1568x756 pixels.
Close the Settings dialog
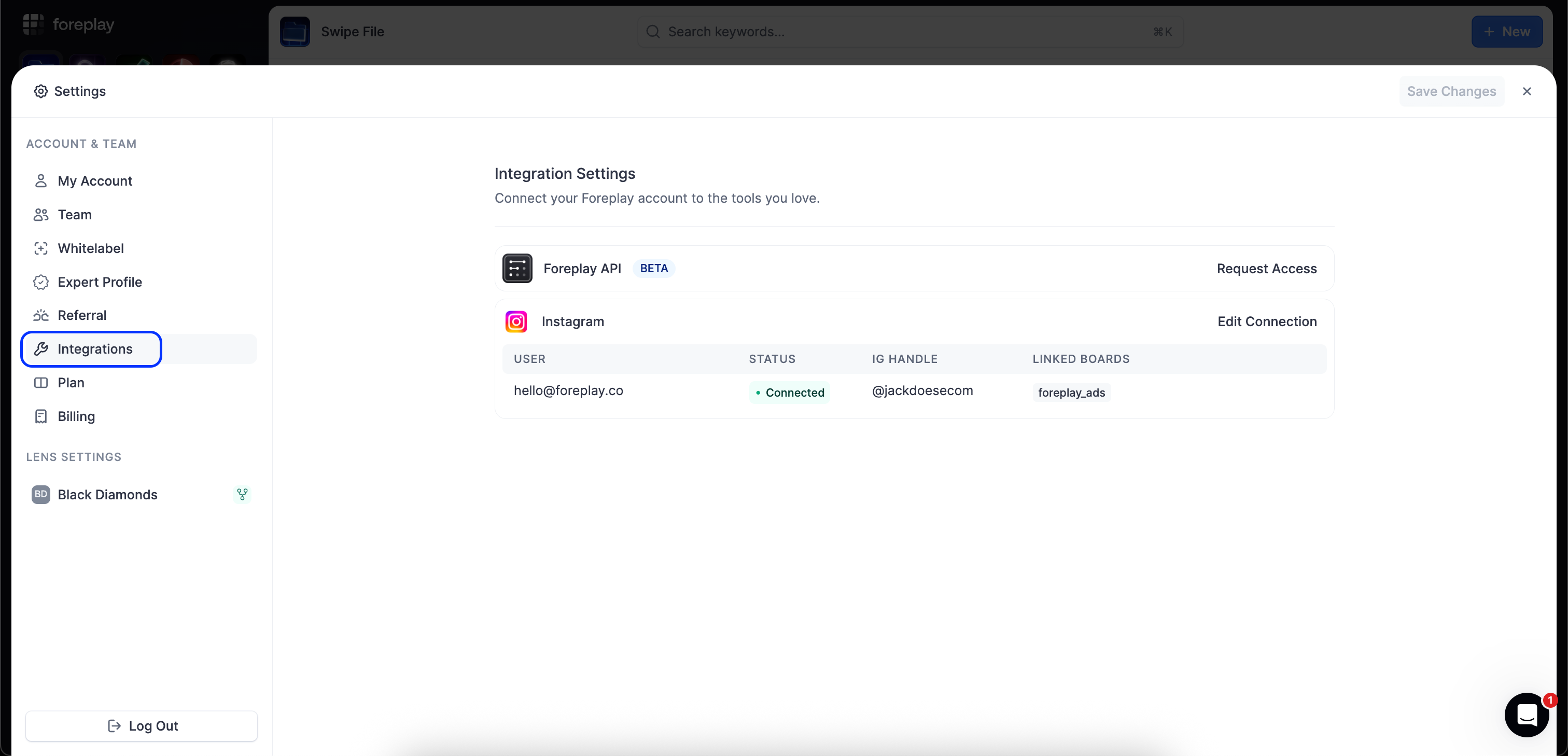pos(1526,91)
